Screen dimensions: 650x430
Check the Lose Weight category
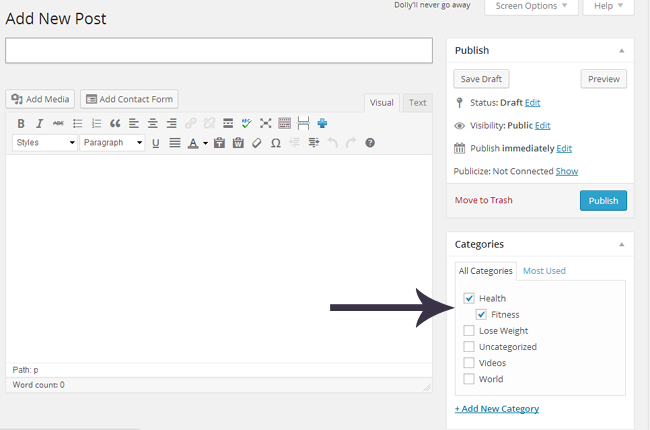(x=469, y=330)
